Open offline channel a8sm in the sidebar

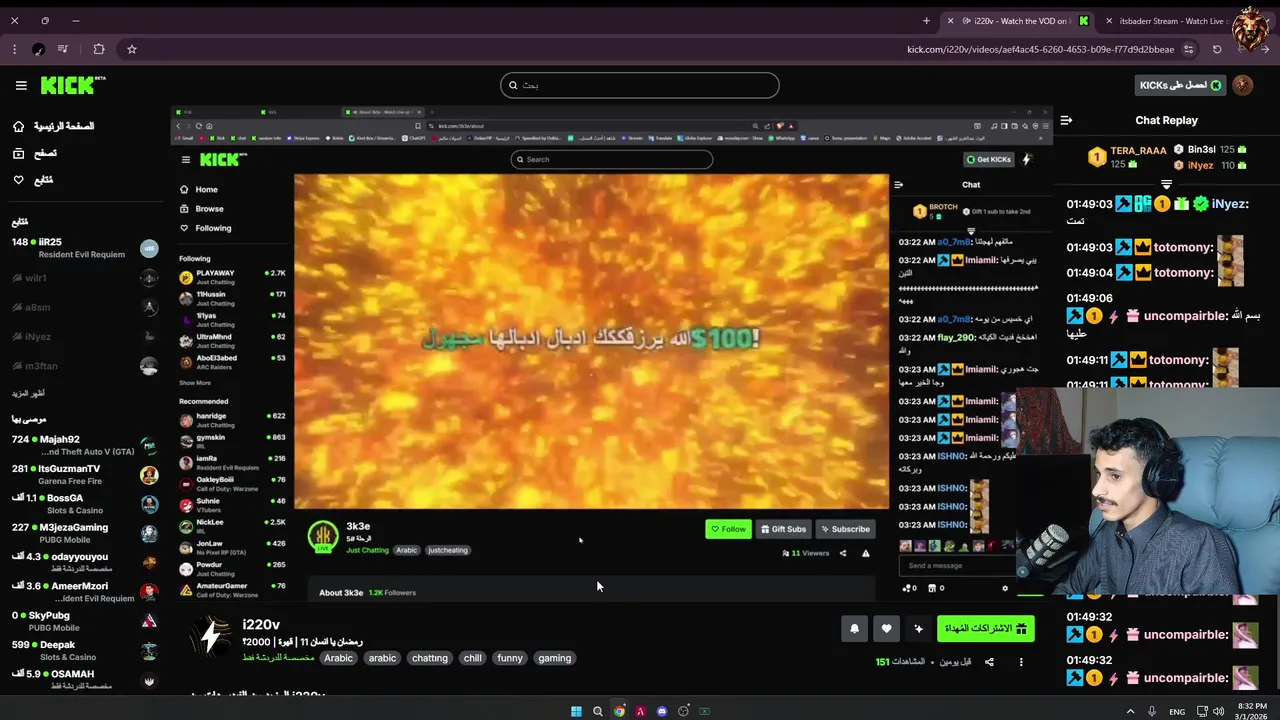(84, 307)
